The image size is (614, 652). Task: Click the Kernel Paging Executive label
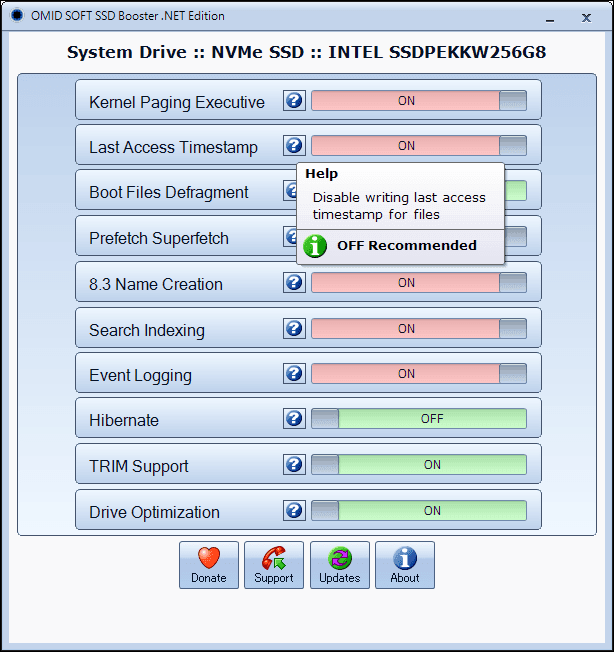coord(177,102)
